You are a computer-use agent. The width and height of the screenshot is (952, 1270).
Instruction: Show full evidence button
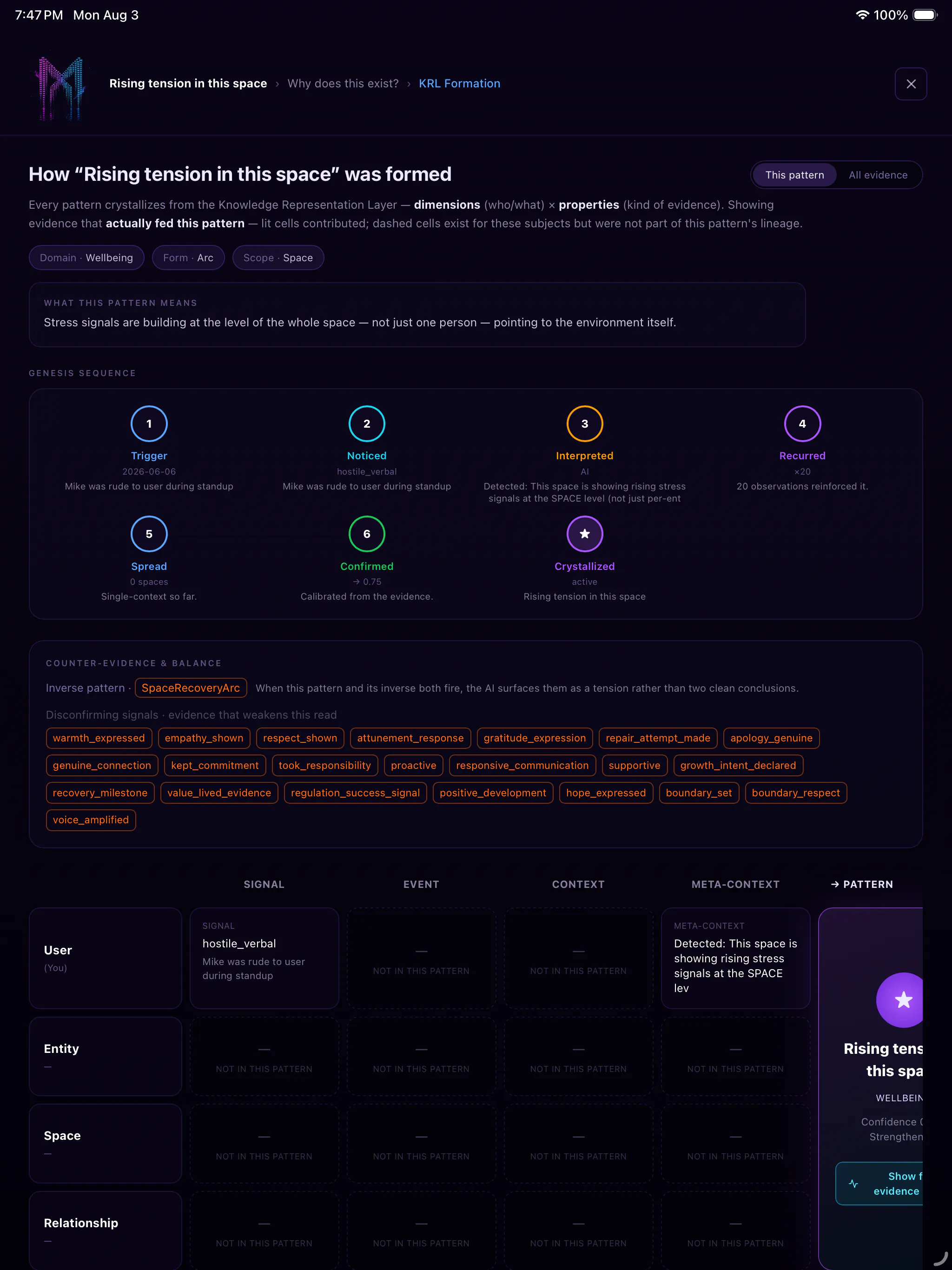tap(879, 1184)
